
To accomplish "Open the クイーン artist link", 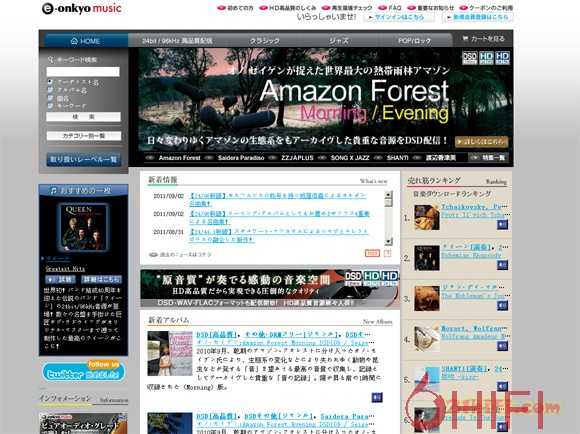I will coord(57,258).
